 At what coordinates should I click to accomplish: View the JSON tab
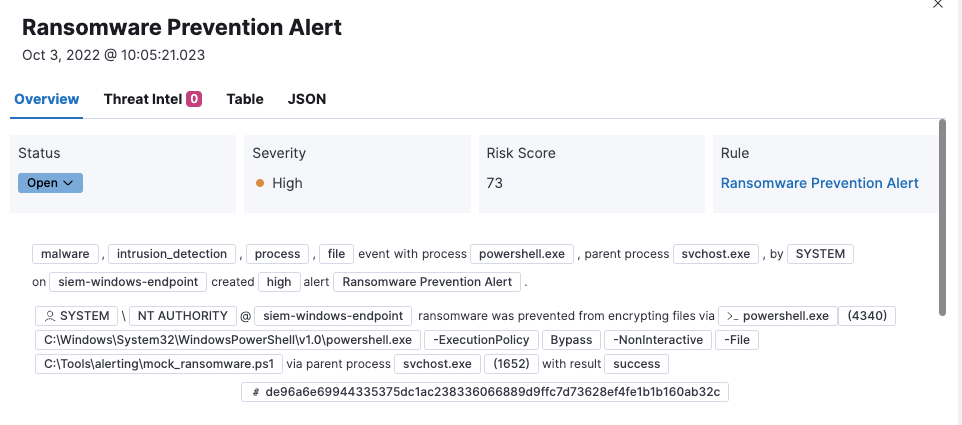pyautogui.click(x=307, y=99)
